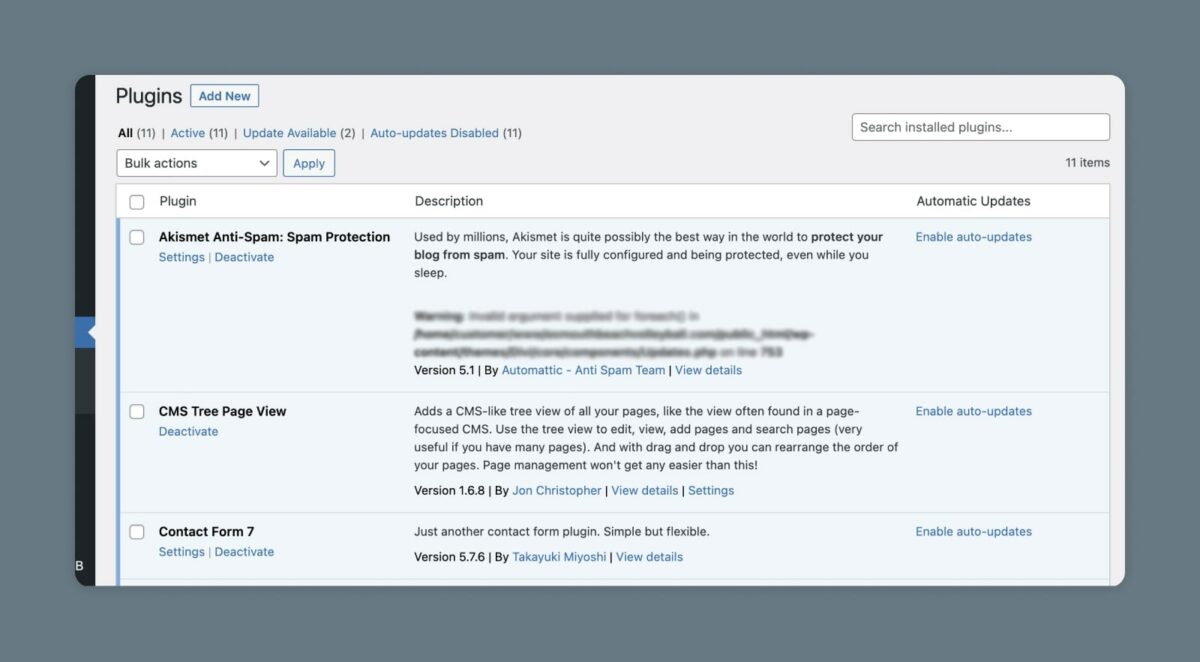Check the CMS Tree Page View checkbox
Viewport: 1200px width, 662px height.
[x=137, y=411]
